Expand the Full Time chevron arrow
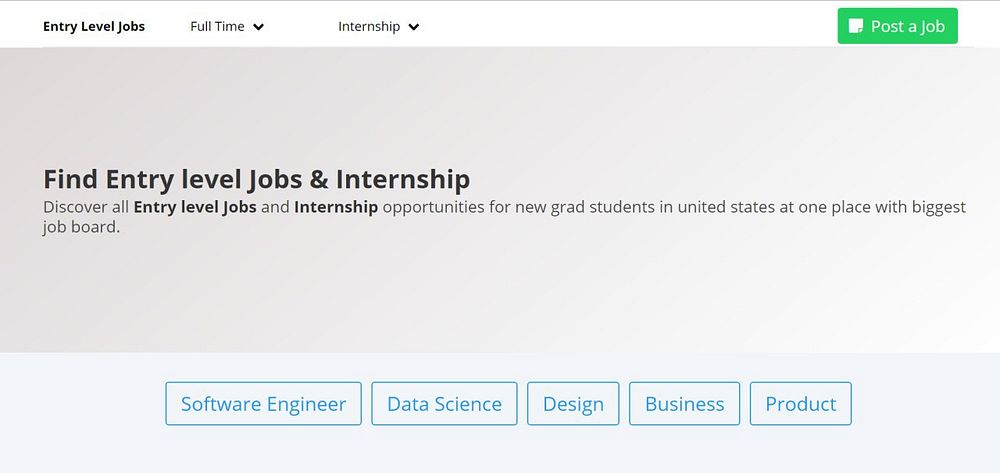The width and height of the screenshot is (1000, 473). click(x=259, y=27)
